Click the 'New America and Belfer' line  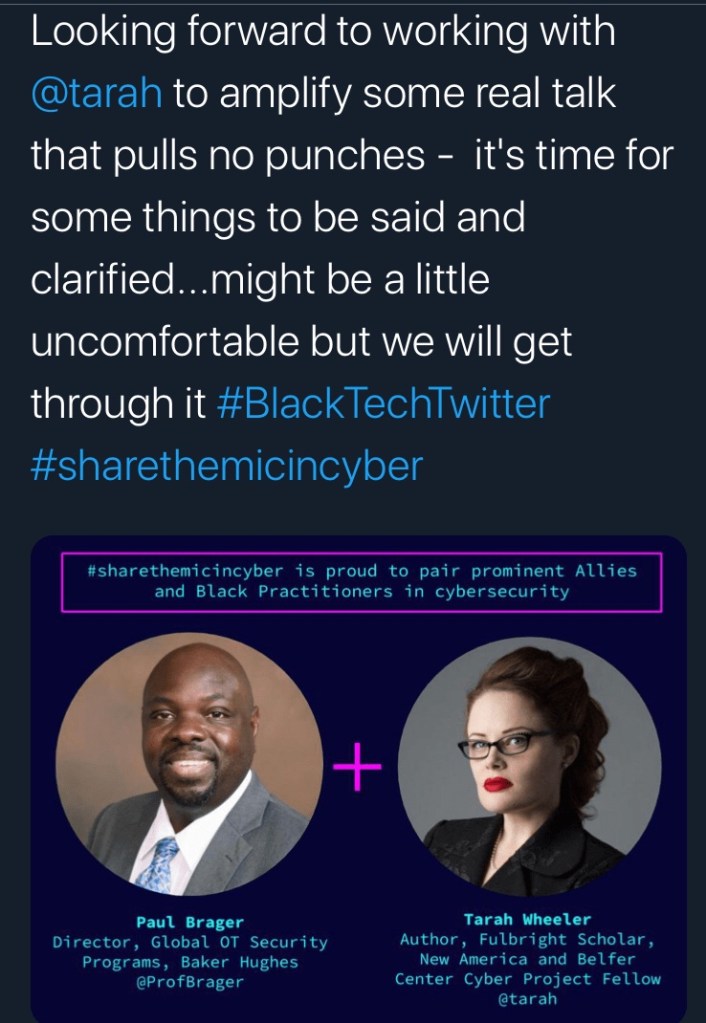528,959
